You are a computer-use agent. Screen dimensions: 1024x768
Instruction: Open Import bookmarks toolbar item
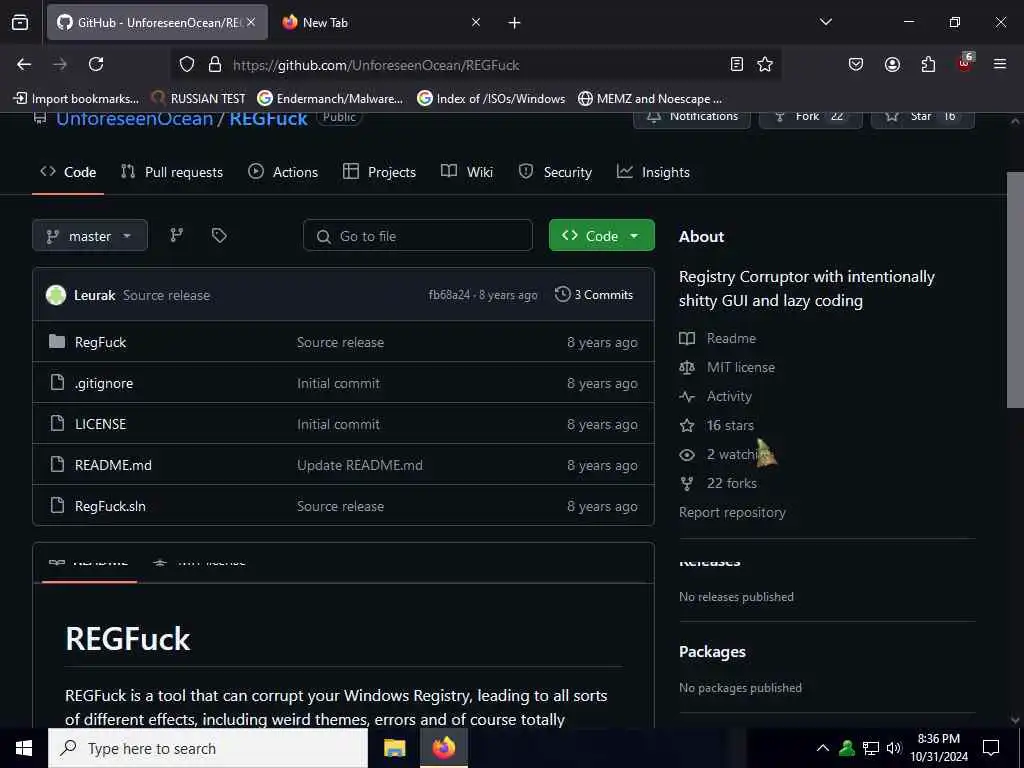(76, 99)
